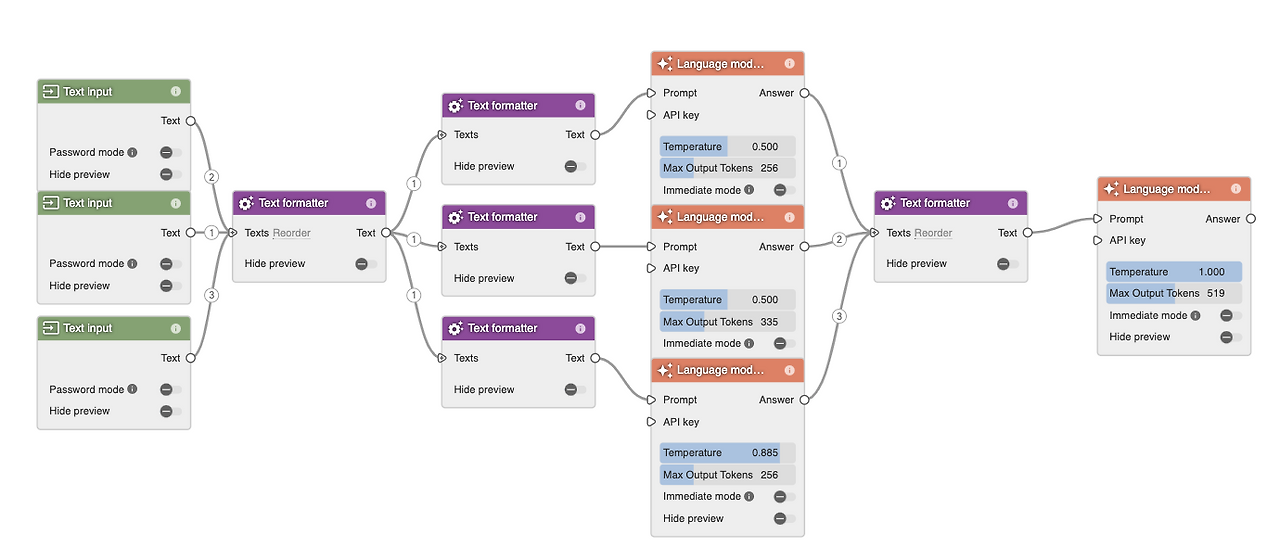Click the Answer output port on the rightmost Language model
This screenshot has height=560, width=1280.
(x=1251, y=219)
